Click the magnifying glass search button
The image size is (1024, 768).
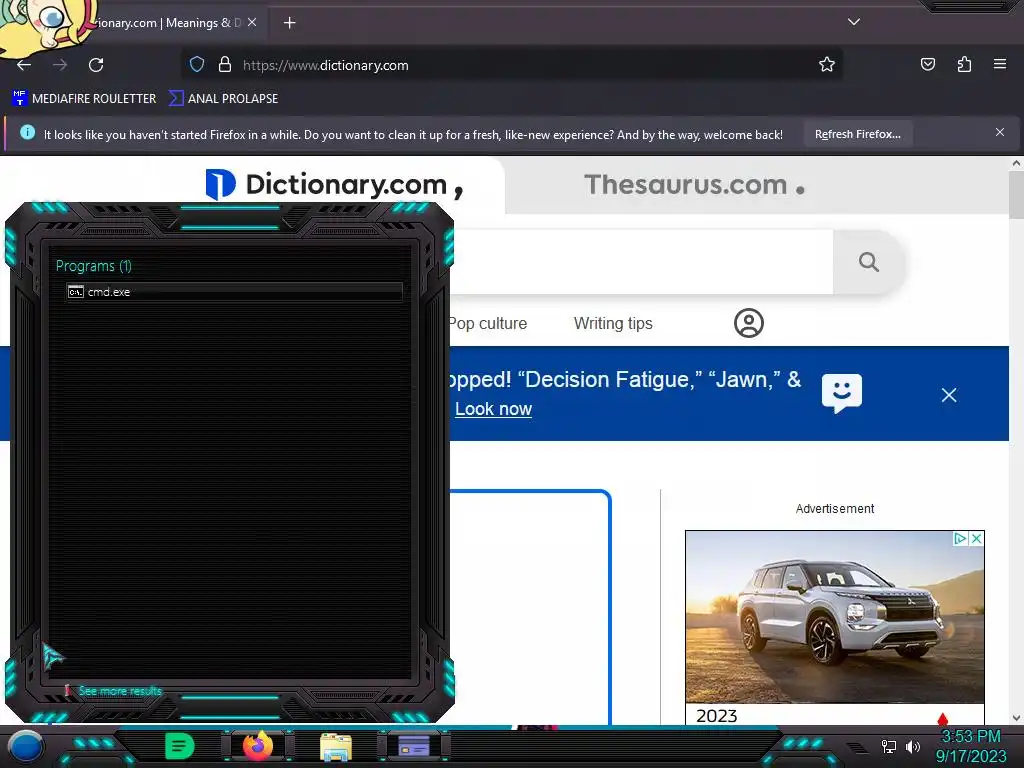[869, 262]
